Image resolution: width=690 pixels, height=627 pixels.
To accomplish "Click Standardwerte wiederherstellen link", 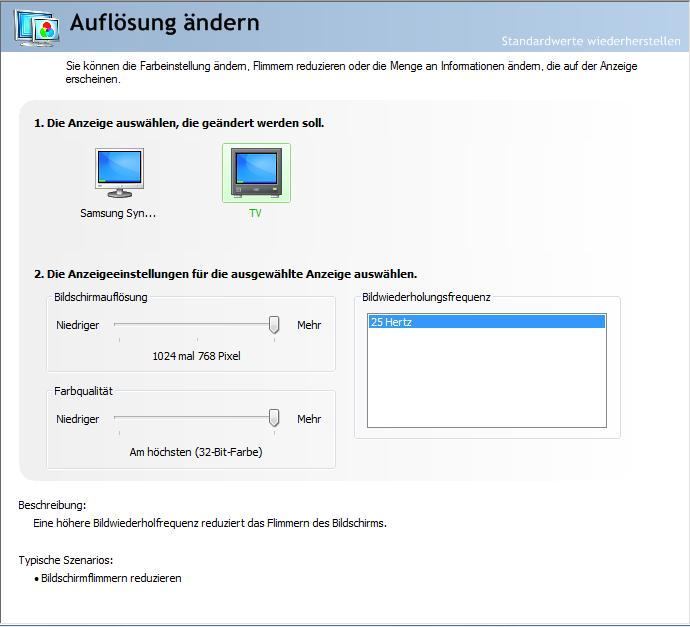I will 591,41.
